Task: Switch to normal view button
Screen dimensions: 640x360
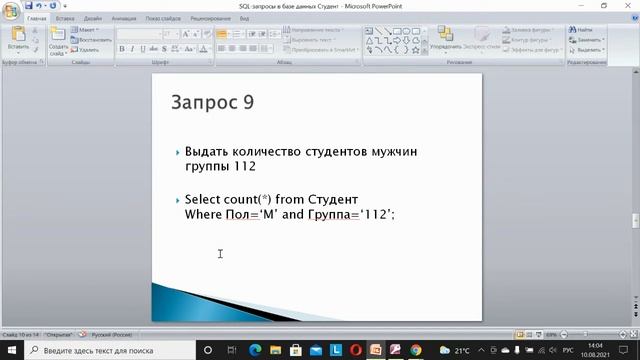Action: [x=520, y=335]
